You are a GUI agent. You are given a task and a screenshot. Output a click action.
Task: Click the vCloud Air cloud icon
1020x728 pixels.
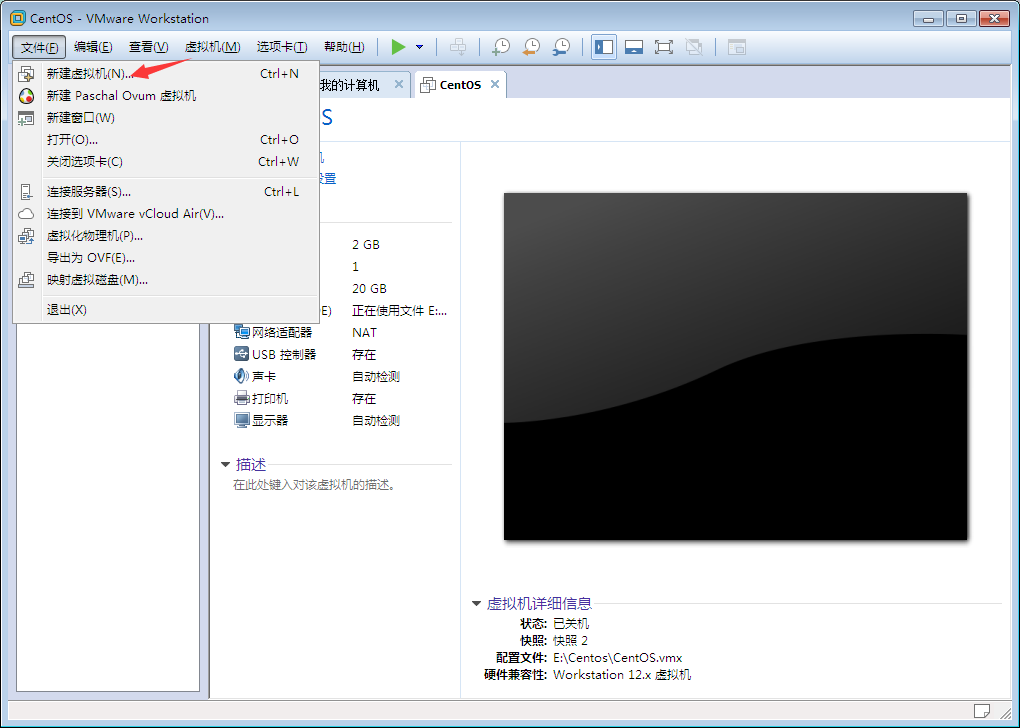coord(26,214)
